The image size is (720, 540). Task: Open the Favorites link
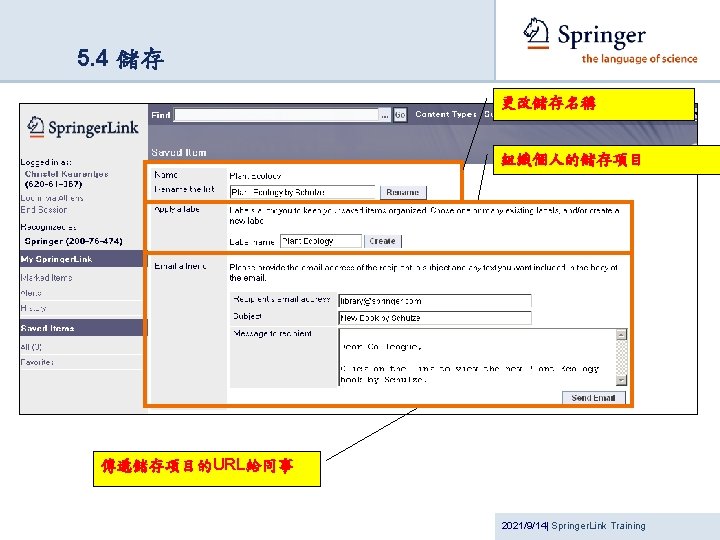37,362
